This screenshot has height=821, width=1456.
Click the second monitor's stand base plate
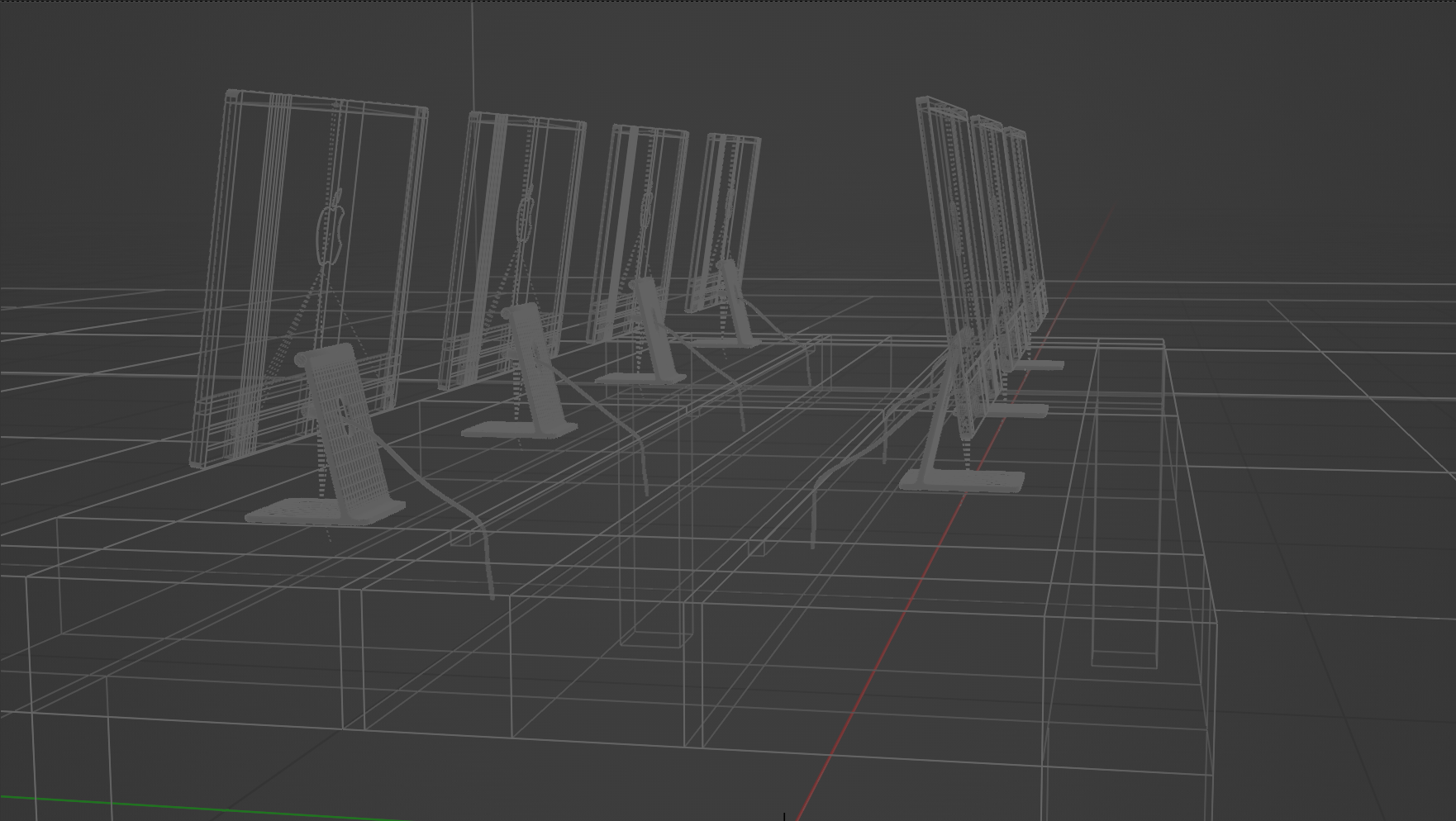[x=518, y=429]
